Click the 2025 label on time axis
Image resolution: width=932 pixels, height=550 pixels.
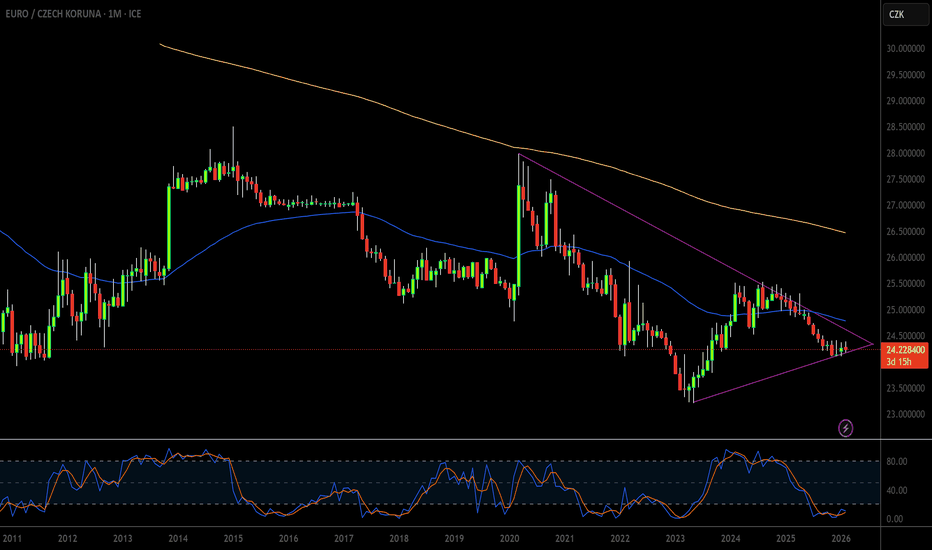(786, 539)
